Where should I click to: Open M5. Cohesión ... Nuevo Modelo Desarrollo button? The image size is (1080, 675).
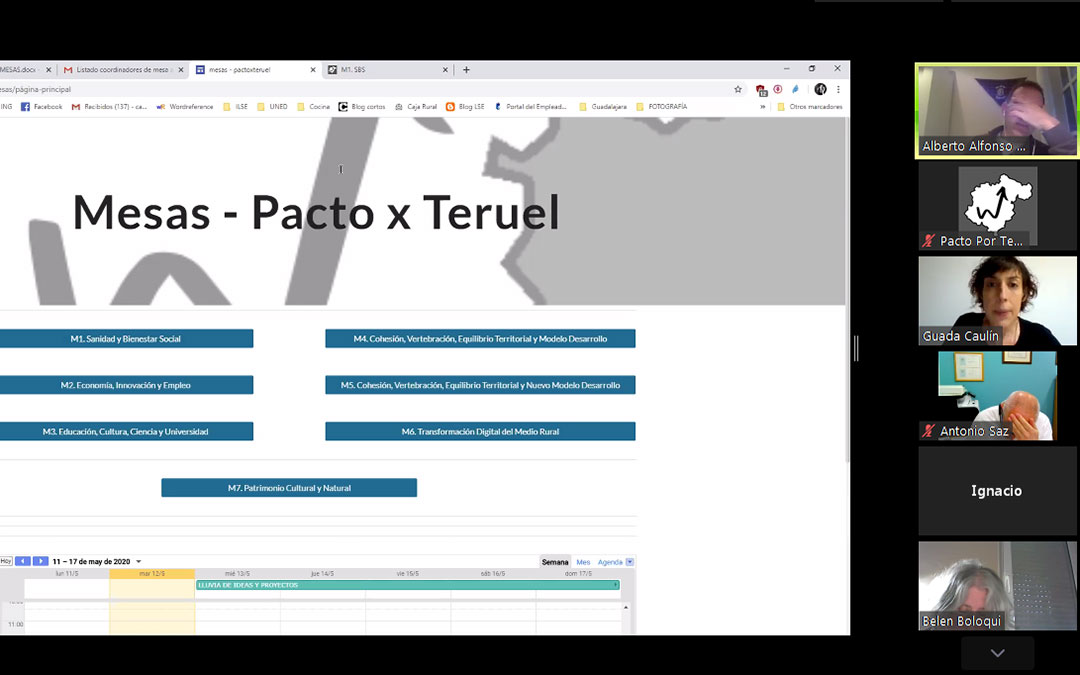480,385
